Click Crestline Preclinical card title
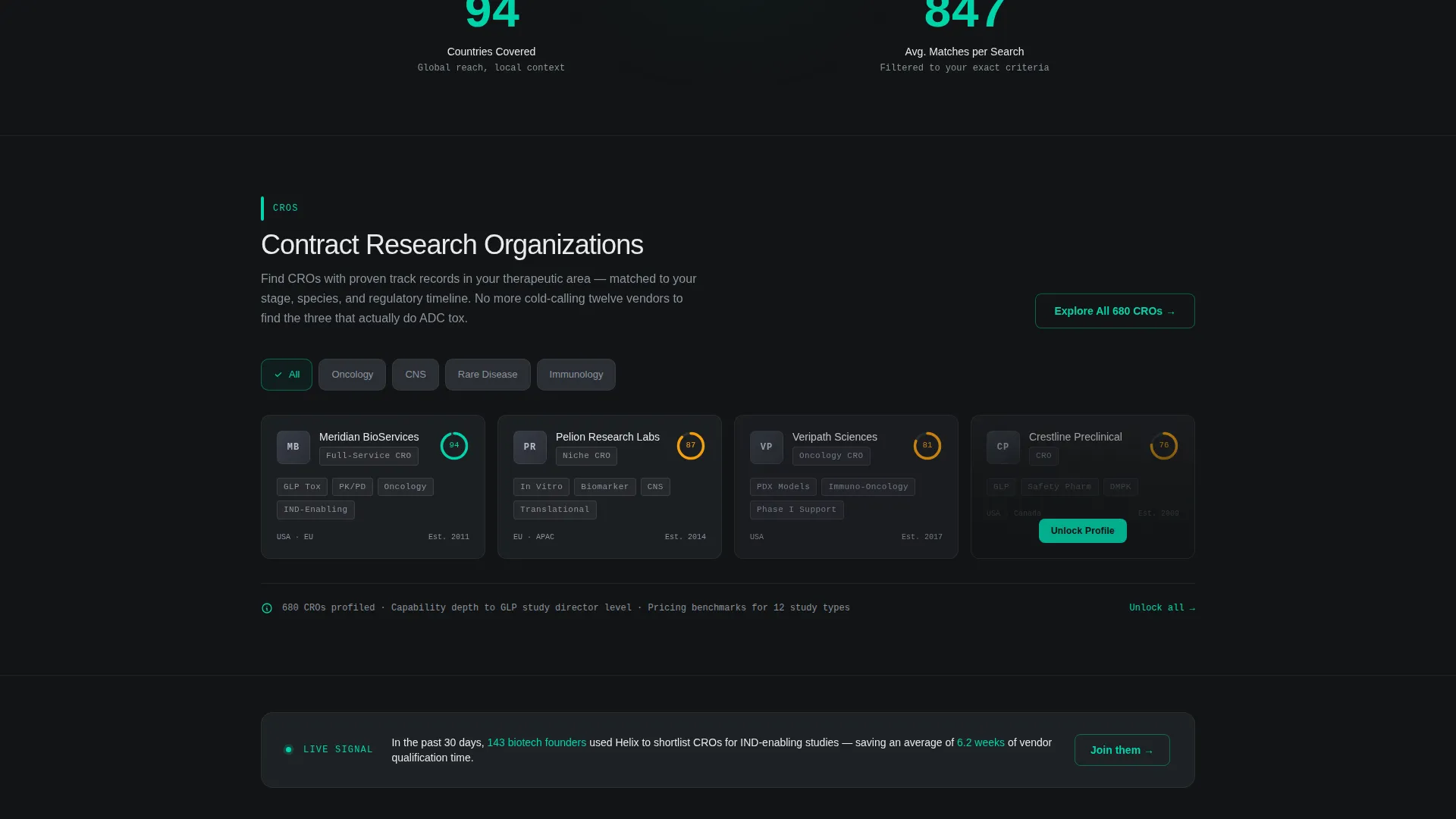 [1075, 437]
